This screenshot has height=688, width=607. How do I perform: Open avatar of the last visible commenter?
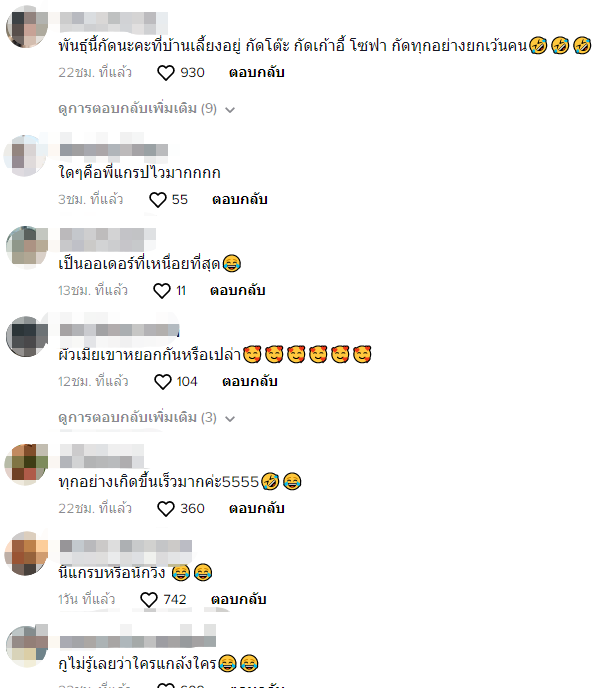[26, 646]
